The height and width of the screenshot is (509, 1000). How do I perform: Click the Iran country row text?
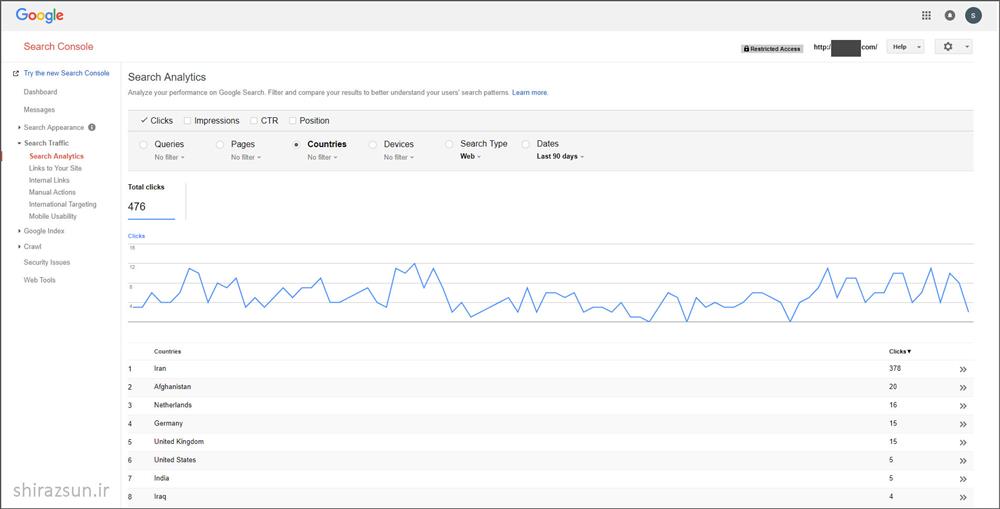pos(160,369)
